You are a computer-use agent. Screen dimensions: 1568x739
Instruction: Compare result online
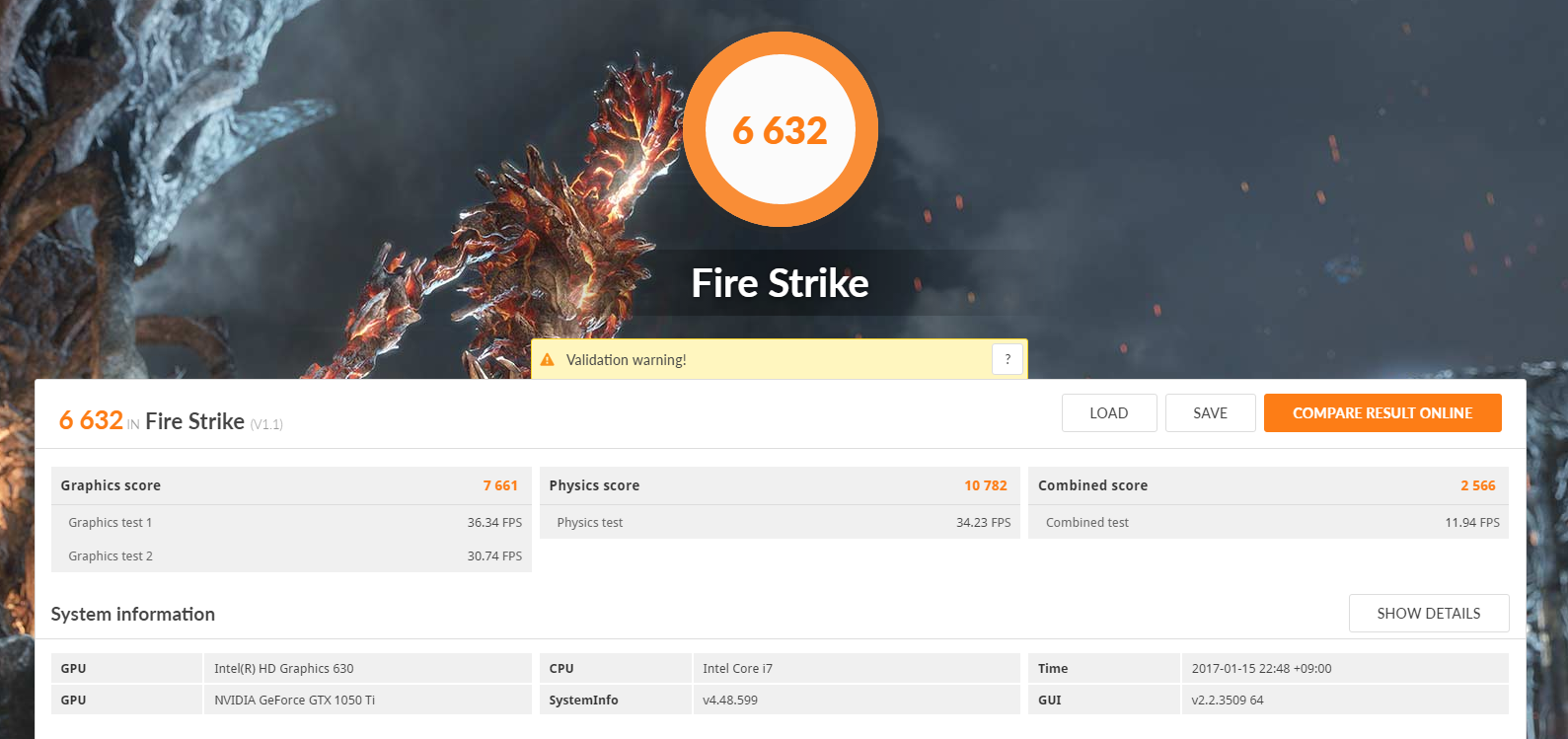[x=1381, y=413]
